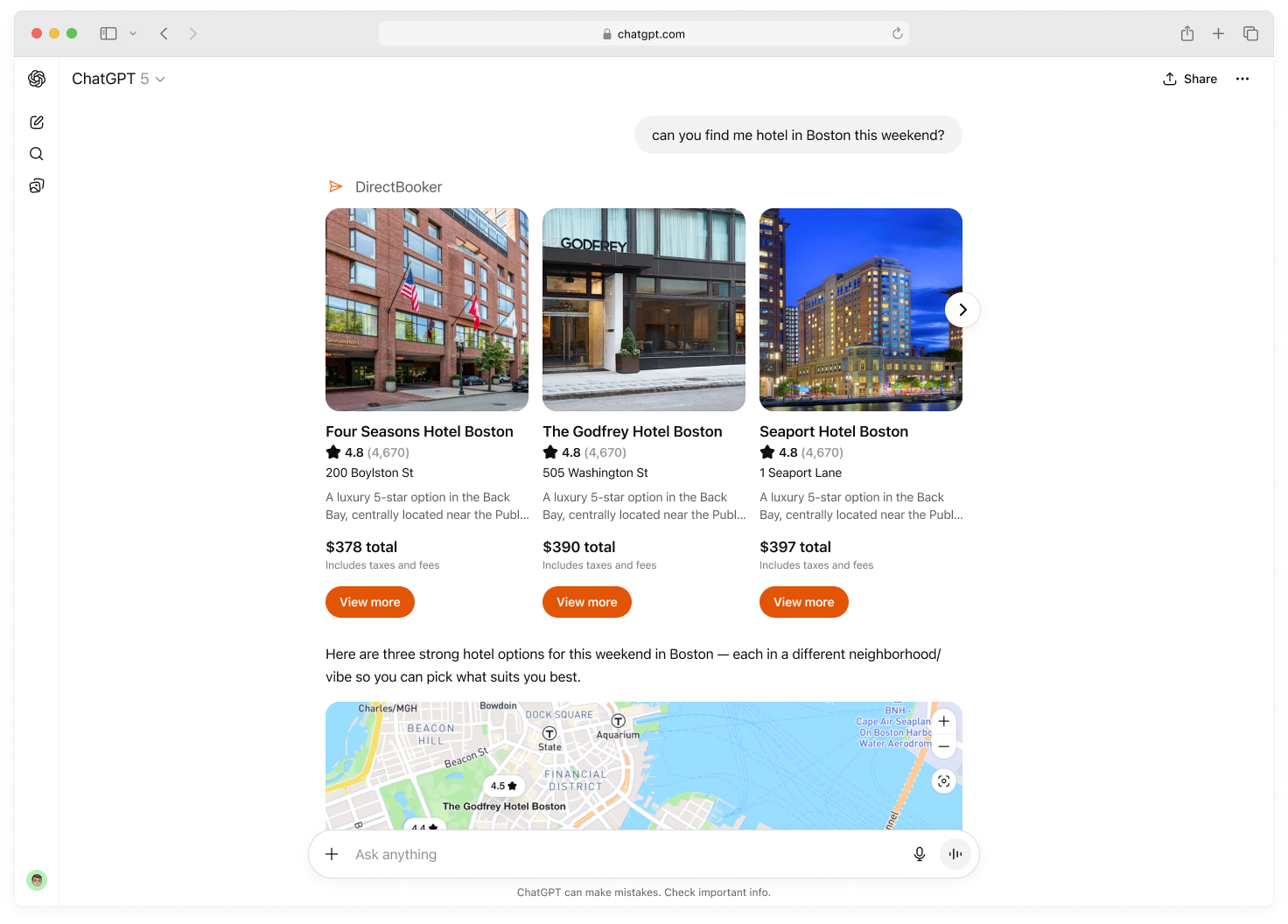
Task: Expand the sidebar options chevron
Action: pos(133,33)
